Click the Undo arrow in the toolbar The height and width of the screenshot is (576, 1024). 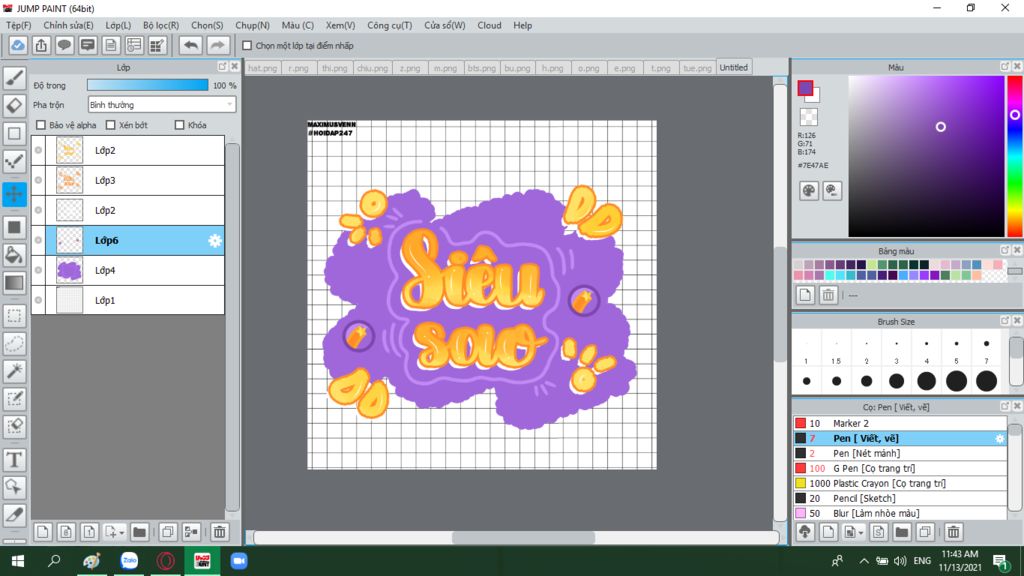pos(191,46)
